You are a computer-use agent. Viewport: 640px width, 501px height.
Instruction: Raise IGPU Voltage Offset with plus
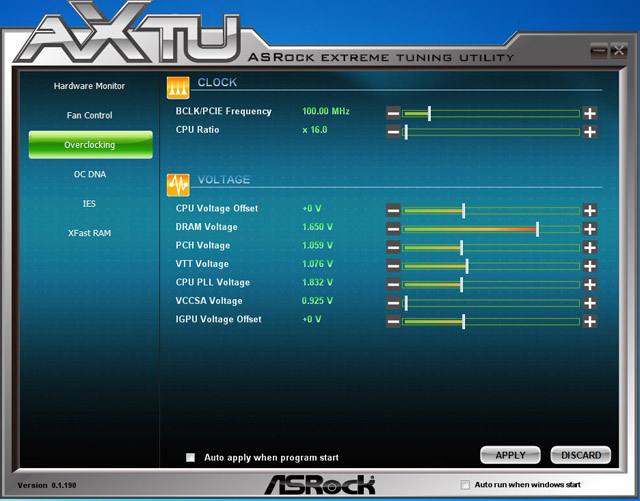click(590, 321)
